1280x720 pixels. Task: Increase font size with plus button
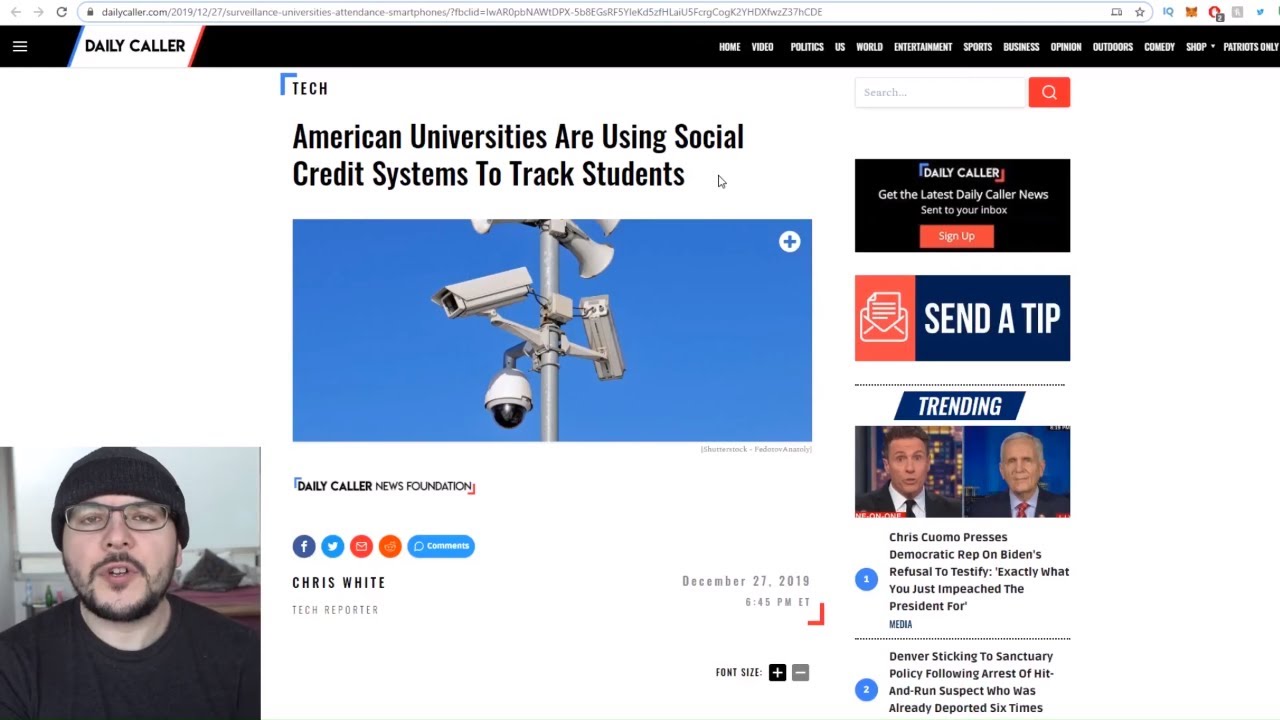pyautogui.click(x=777, y=673)
